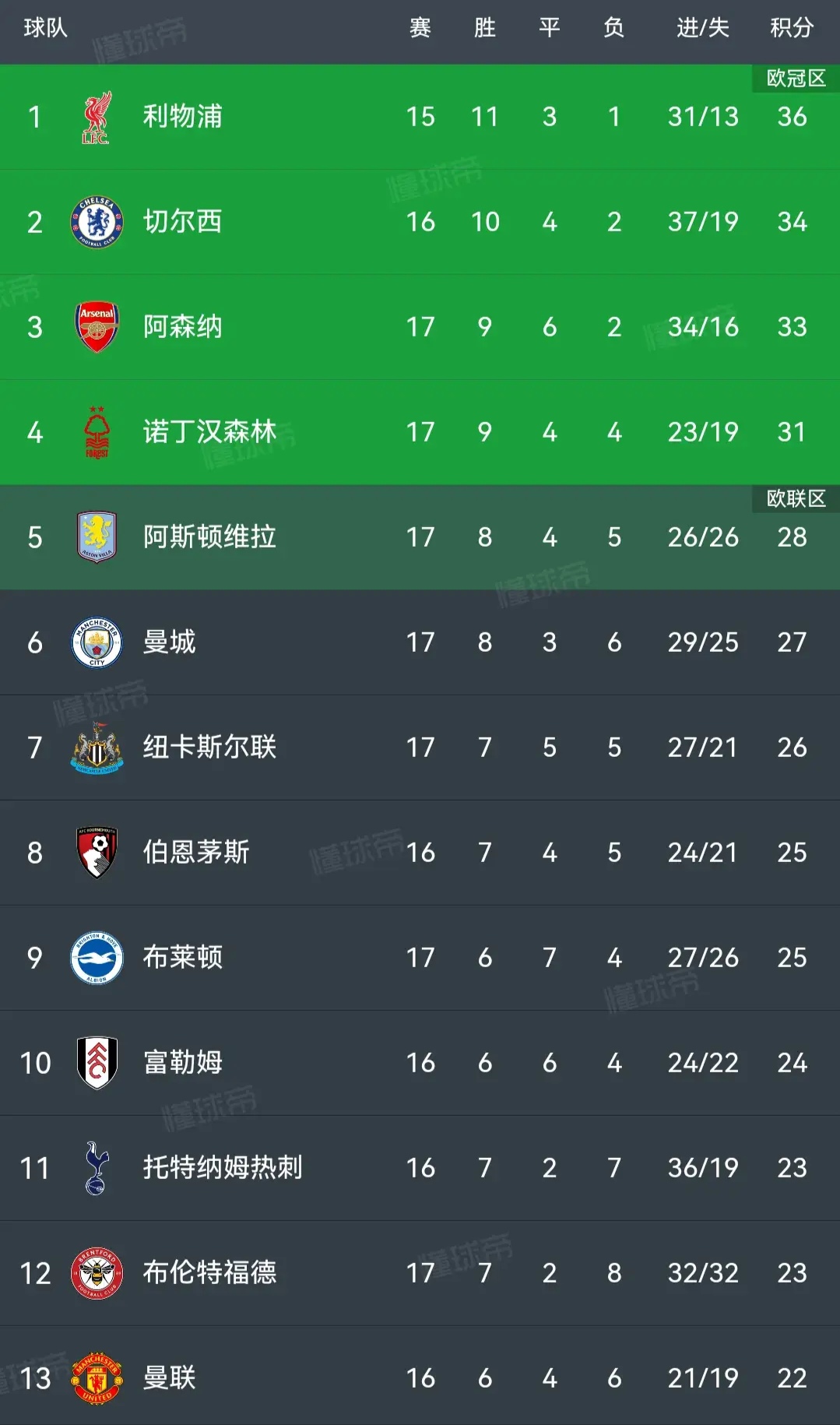This screenshot has height=1425, width=840.
Task: Tap the 进/失 column header
Action: (x=702, y=28)
